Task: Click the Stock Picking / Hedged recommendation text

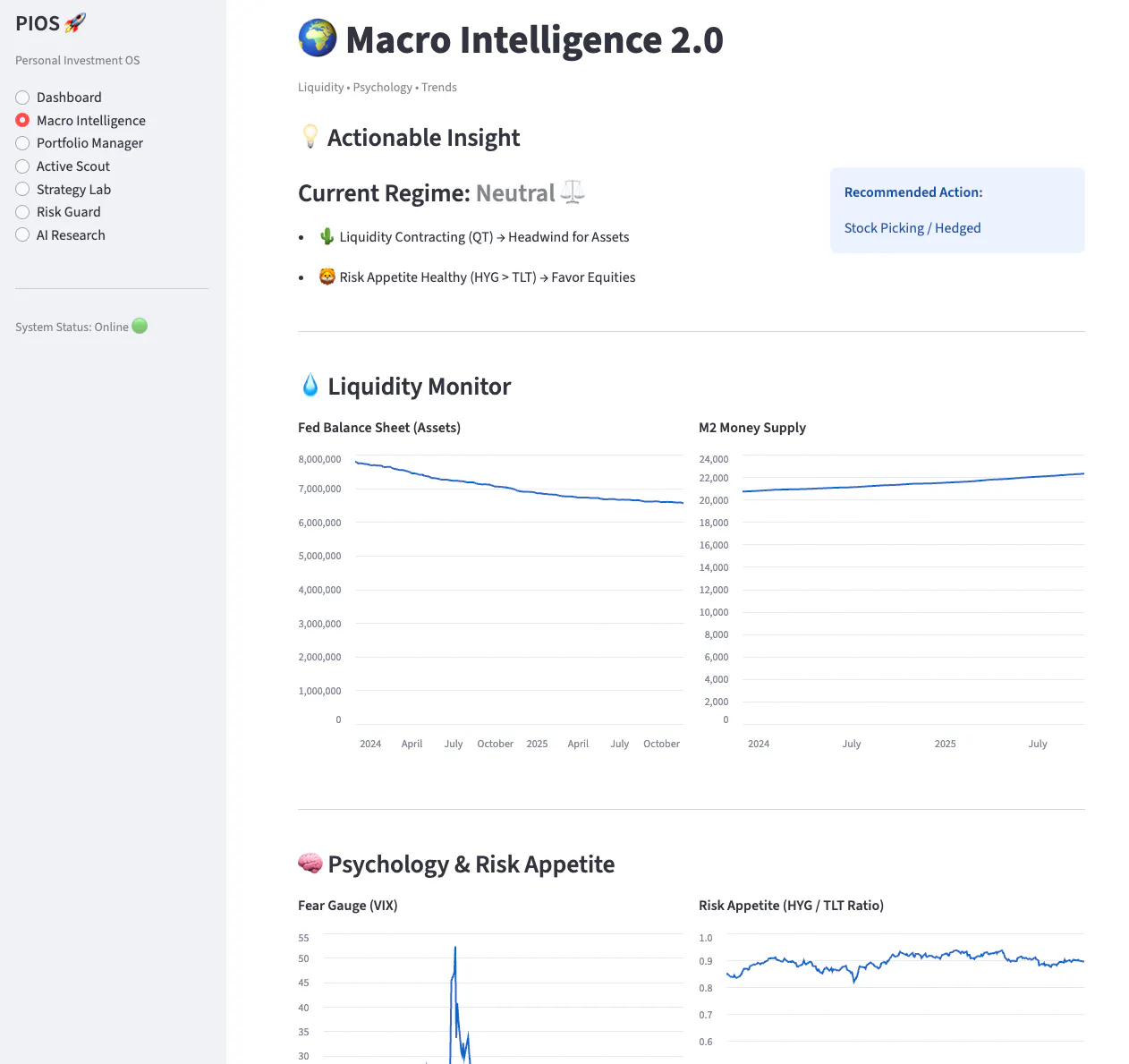Action: pyautogui.click(x=913, y=228)
